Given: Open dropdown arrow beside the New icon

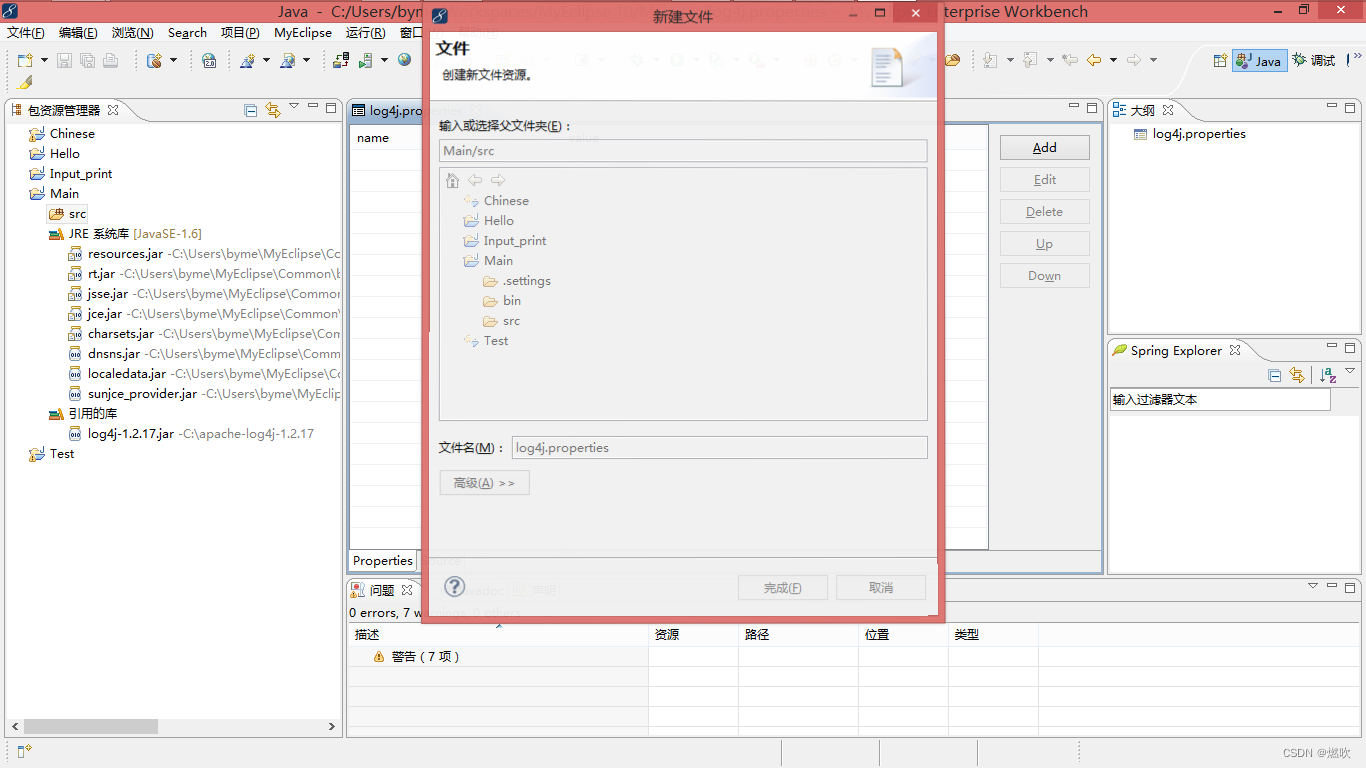Looking at the screenshot, I should click(x=44, y=61).
